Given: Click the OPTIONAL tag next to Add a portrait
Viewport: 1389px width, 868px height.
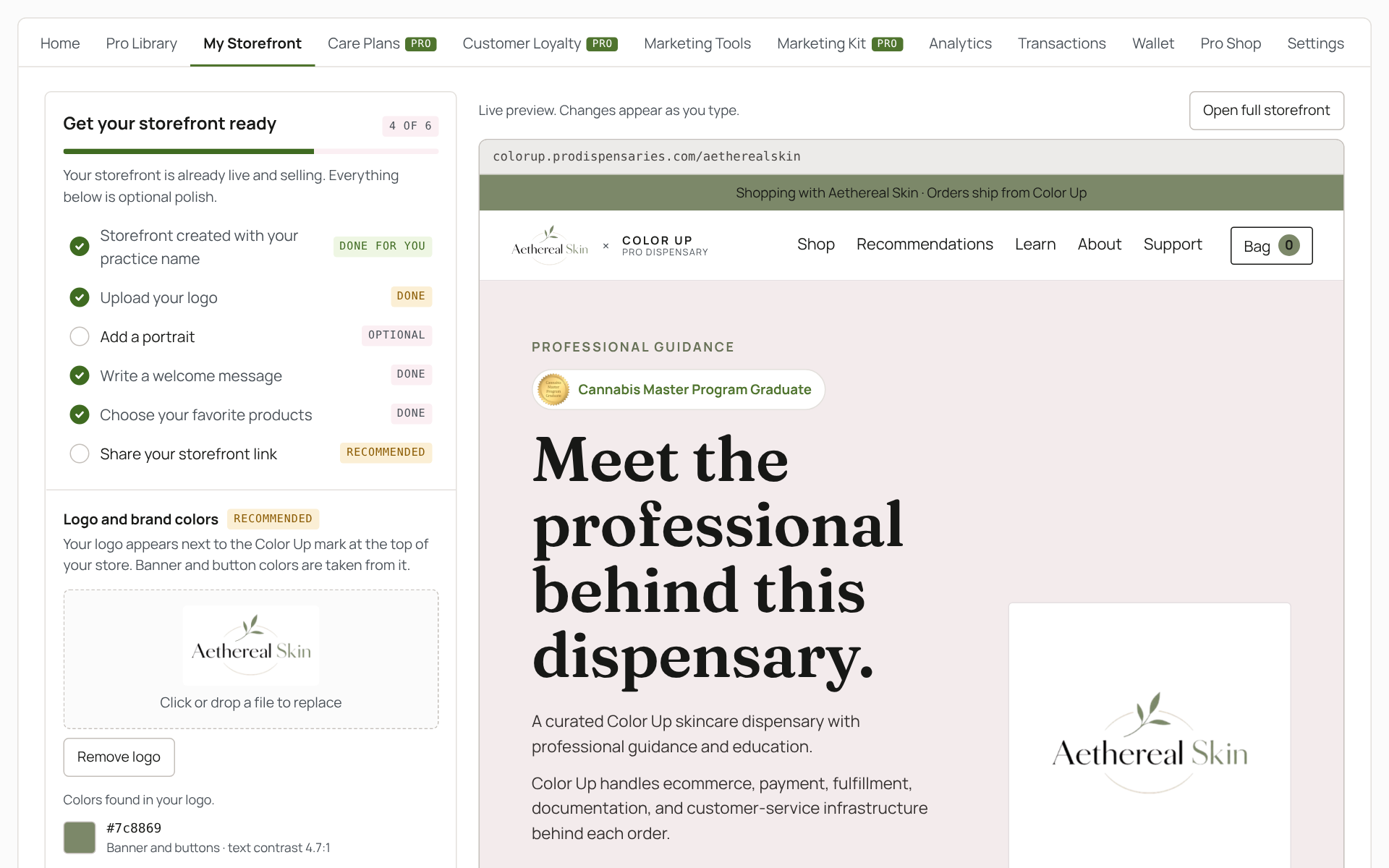Looking at the screenshot, I should [396, 336].
